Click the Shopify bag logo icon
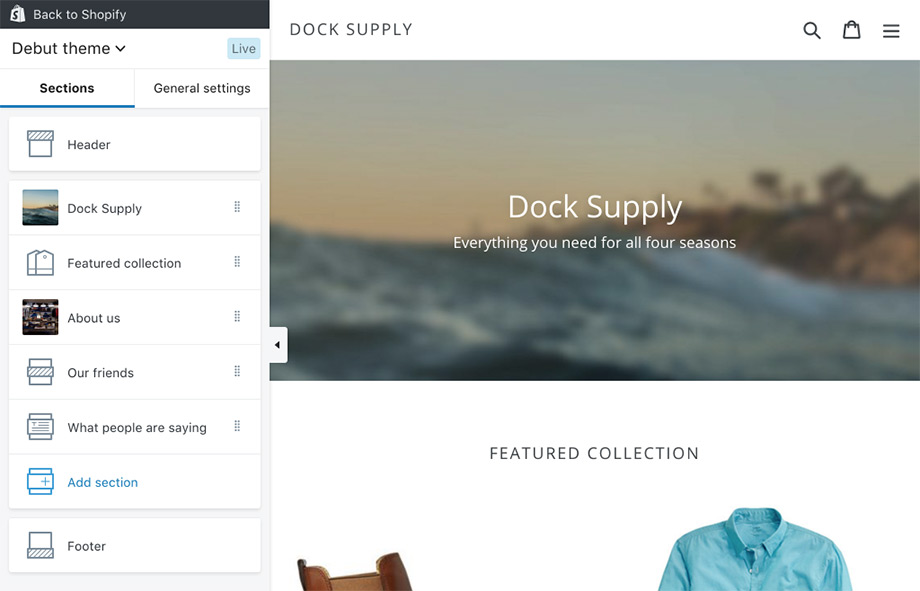 [x=18, y=14]
